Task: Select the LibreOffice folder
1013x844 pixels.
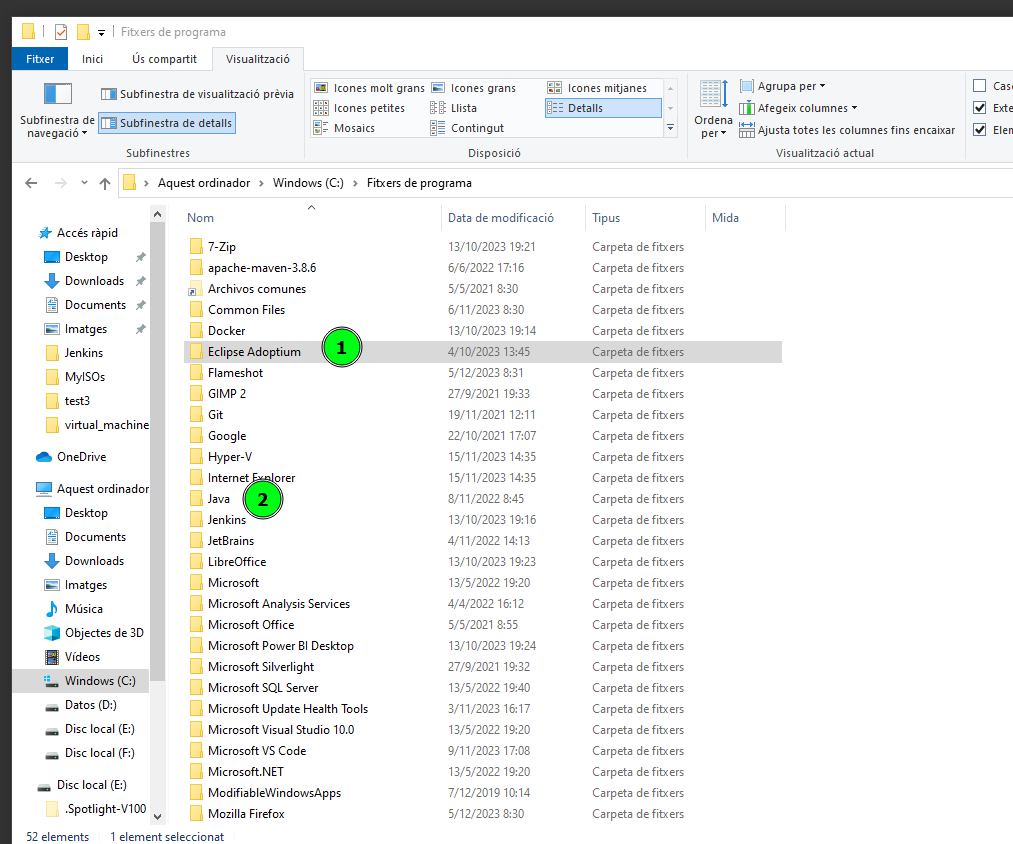Action: (483, 562)
